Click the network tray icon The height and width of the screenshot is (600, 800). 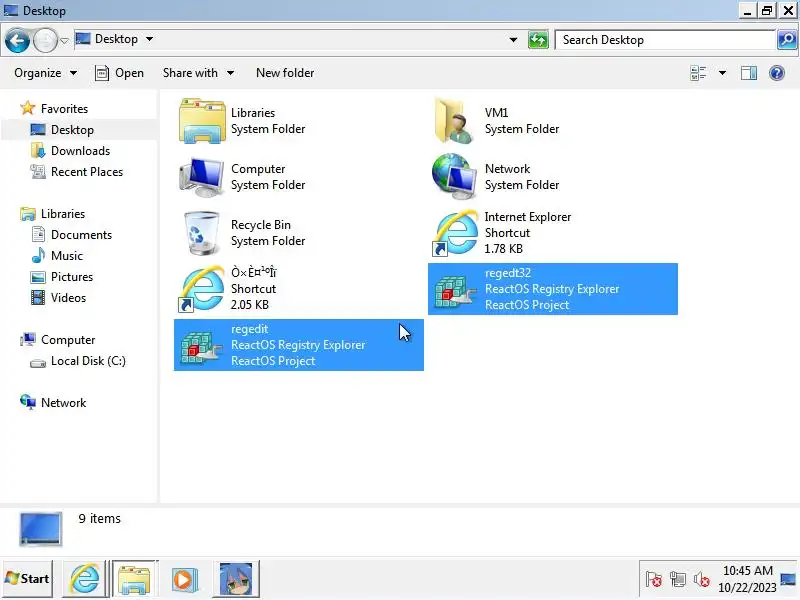pos(678,580)
